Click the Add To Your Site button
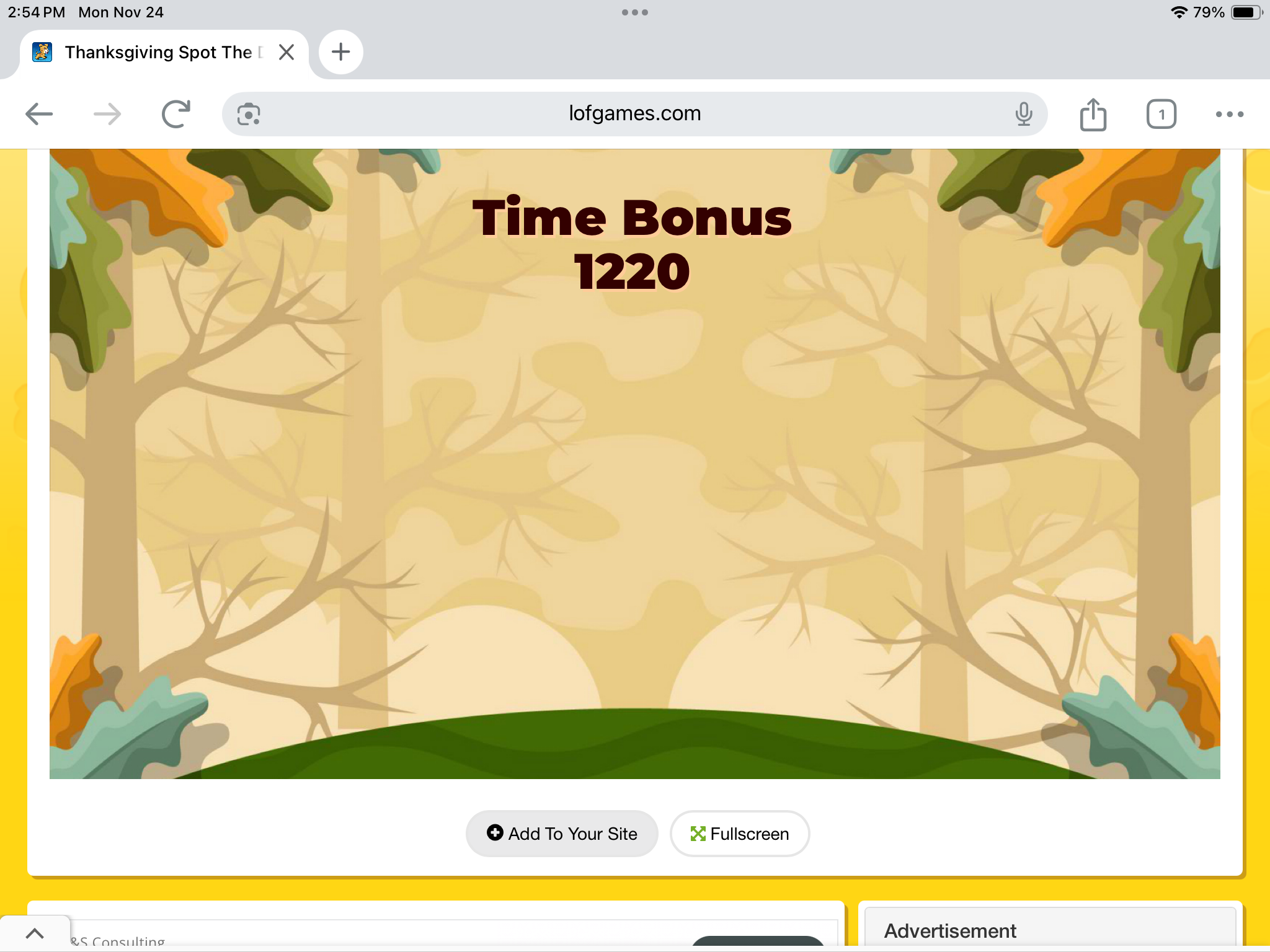The image size is (1270, 952). pos(562,834)
